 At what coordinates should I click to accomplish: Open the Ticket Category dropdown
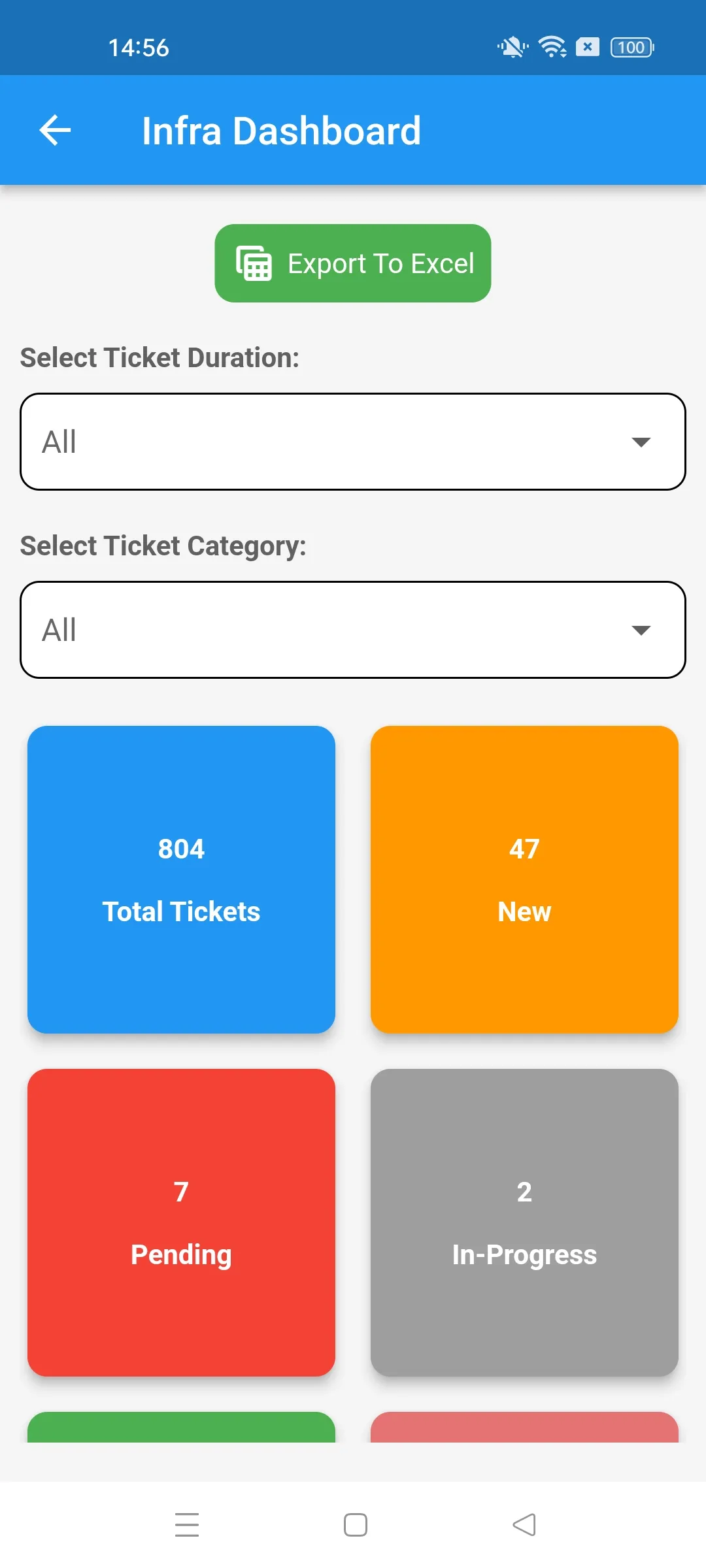click(x=353, y=630)
